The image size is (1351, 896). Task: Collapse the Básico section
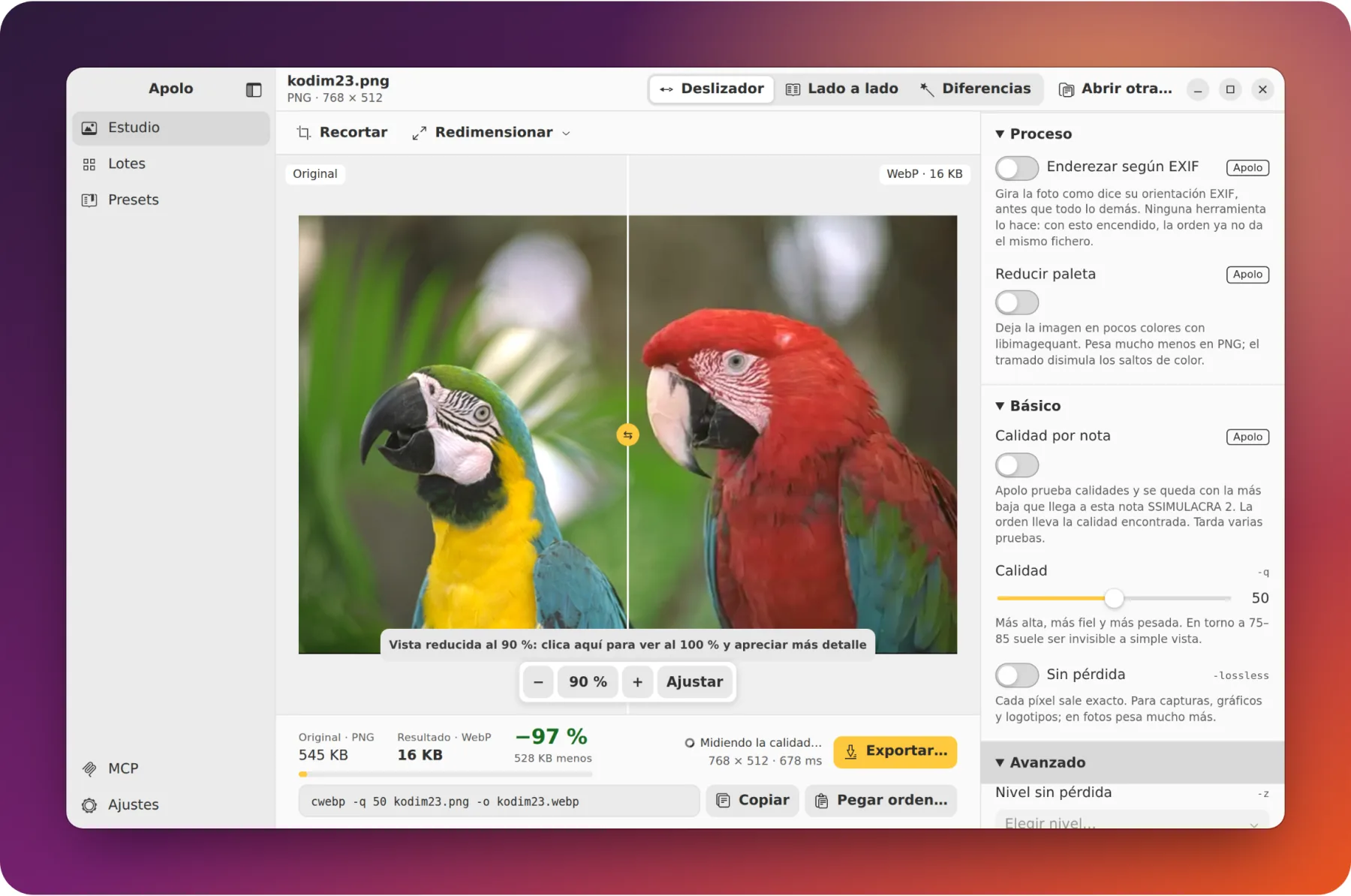pyautogui.click(x=1028, y=406)
